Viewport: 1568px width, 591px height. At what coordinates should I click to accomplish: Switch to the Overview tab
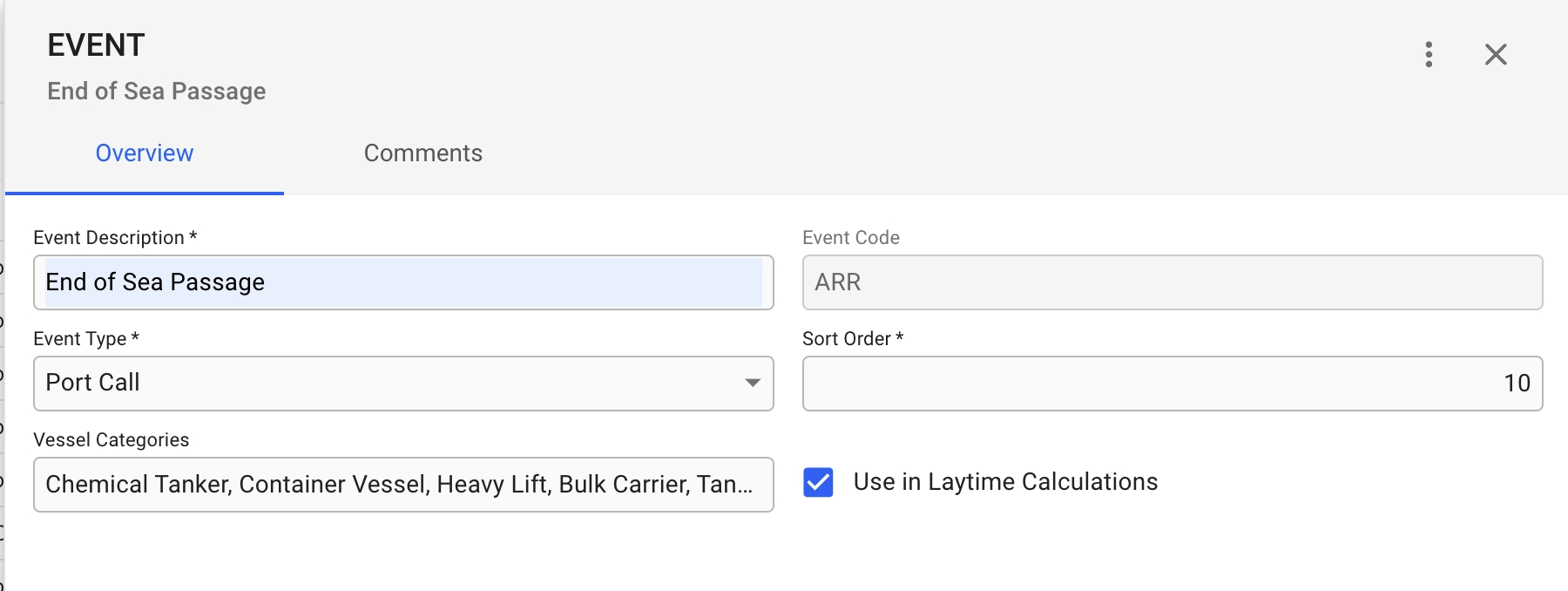point(145,153)
